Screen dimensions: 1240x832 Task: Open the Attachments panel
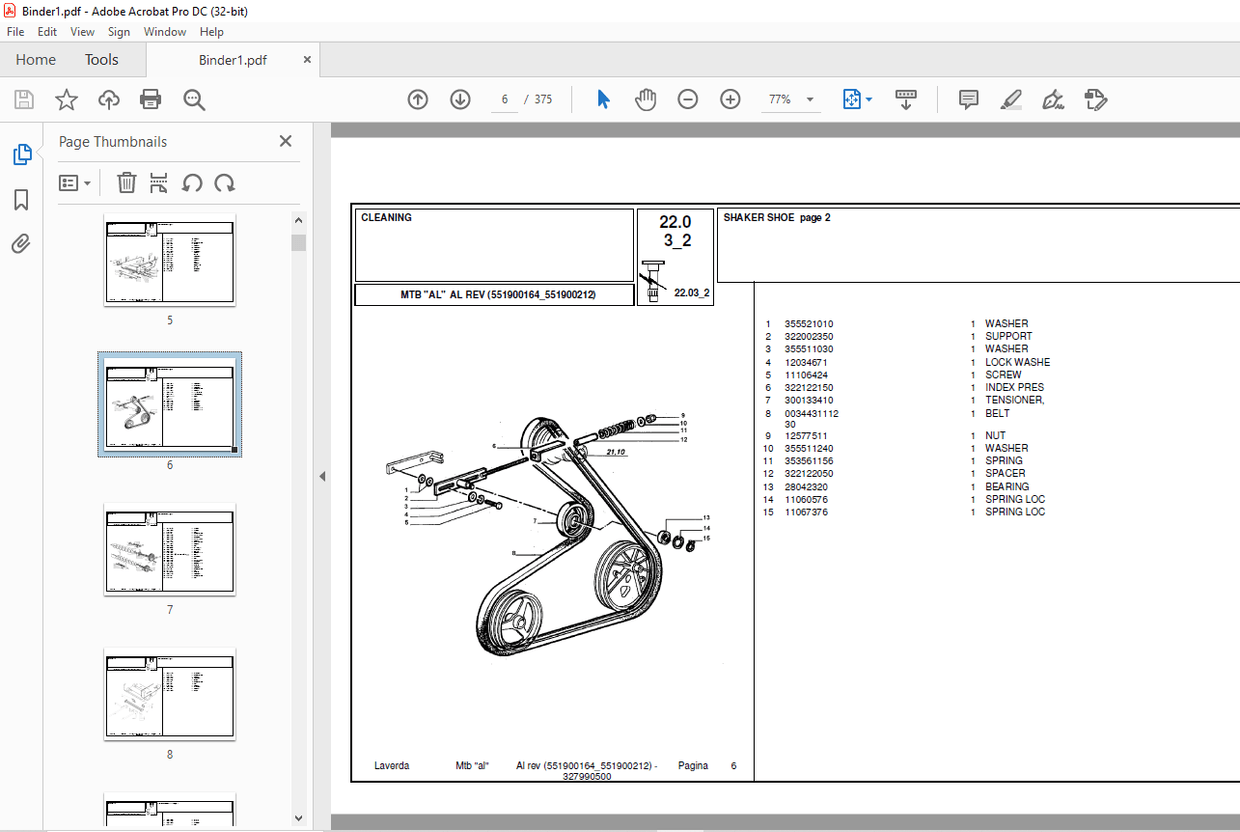click(x=21, y=243)
